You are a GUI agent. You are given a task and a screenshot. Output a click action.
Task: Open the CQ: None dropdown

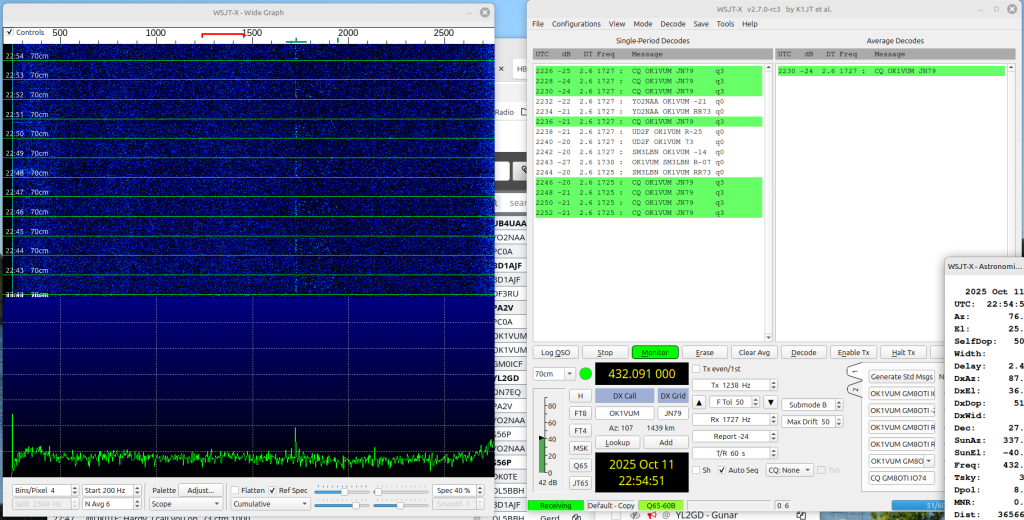790,470
